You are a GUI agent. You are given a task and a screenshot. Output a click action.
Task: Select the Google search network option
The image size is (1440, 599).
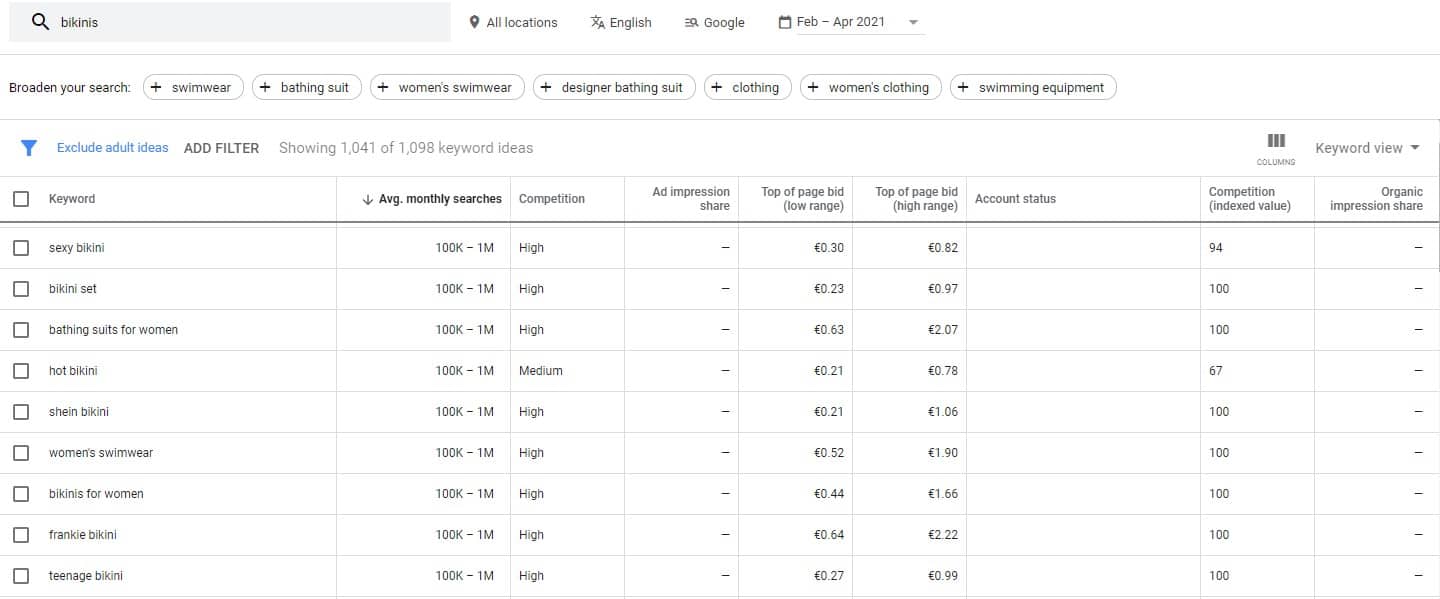click(x=714, y=22)
